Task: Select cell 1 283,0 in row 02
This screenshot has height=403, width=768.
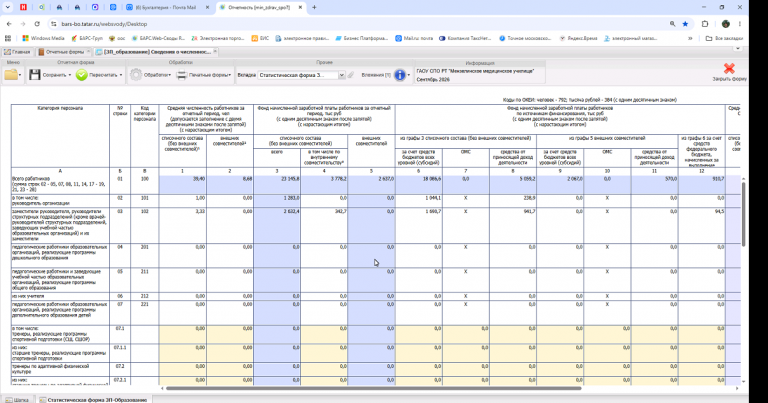Action: tap(277, 201)
